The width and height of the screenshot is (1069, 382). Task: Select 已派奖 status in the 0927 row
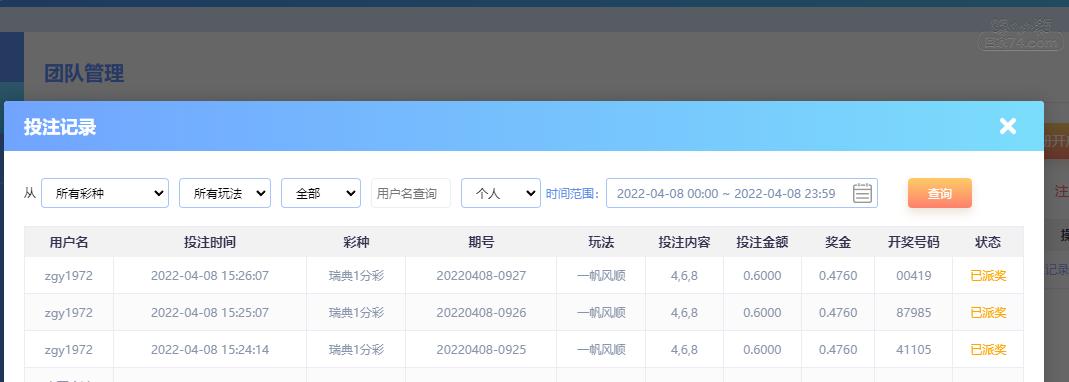pos(989,276)
